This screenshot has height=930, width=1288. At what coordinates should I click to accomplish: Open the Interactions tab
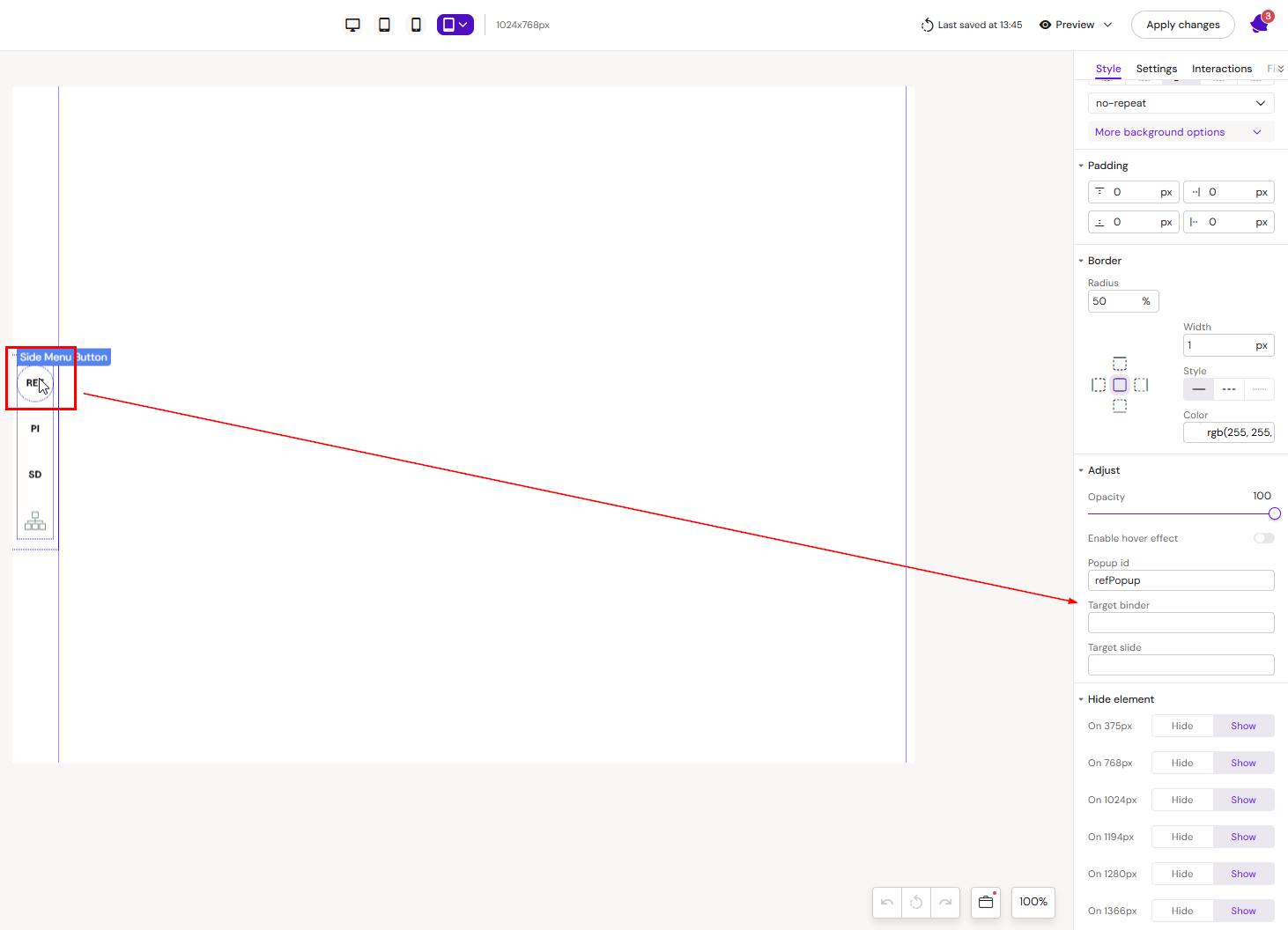coord(1221,69)
